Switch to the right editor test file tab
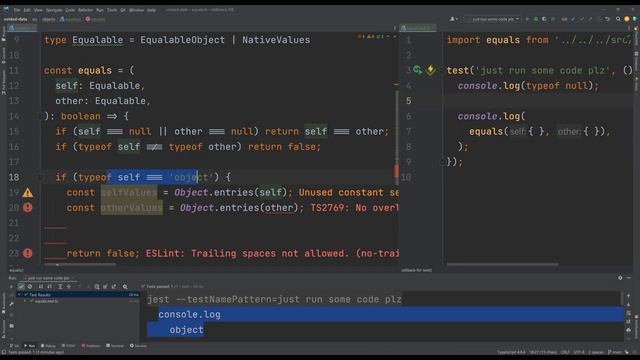Image resolution: width=640 pixels, height=360 pixels. pos(418,28)
